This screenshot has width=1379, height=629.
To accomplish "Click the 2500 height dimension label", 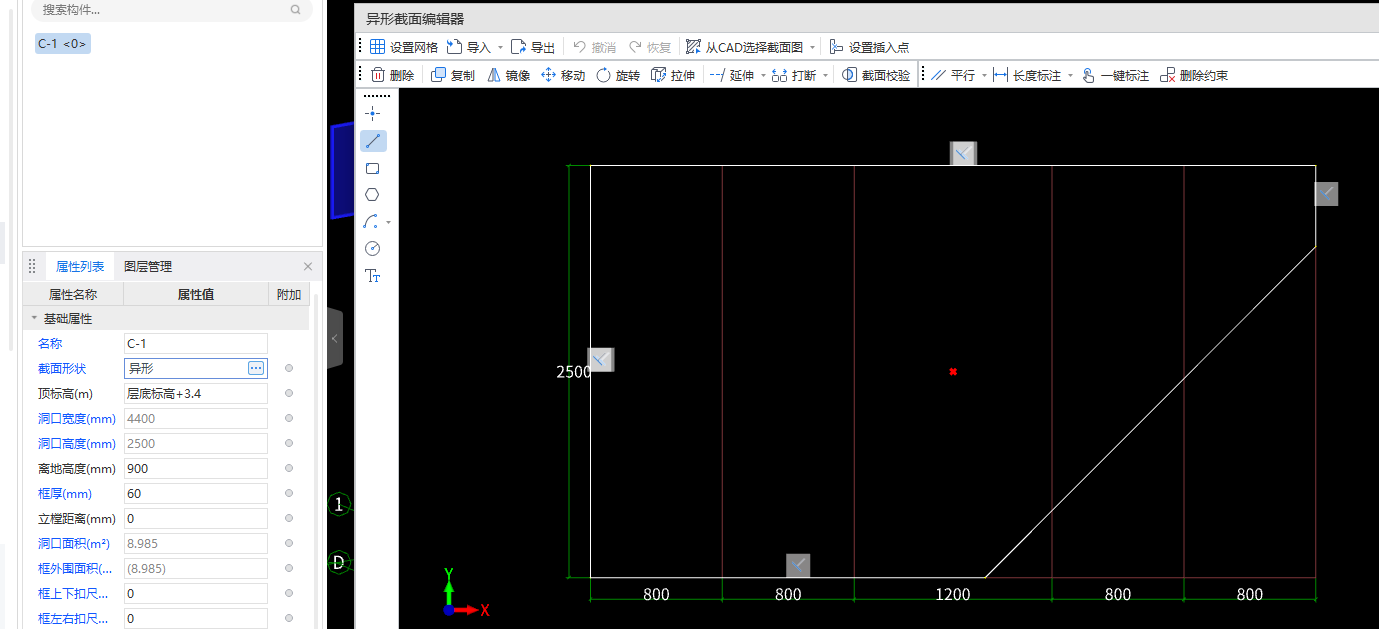I will [573, 372].
